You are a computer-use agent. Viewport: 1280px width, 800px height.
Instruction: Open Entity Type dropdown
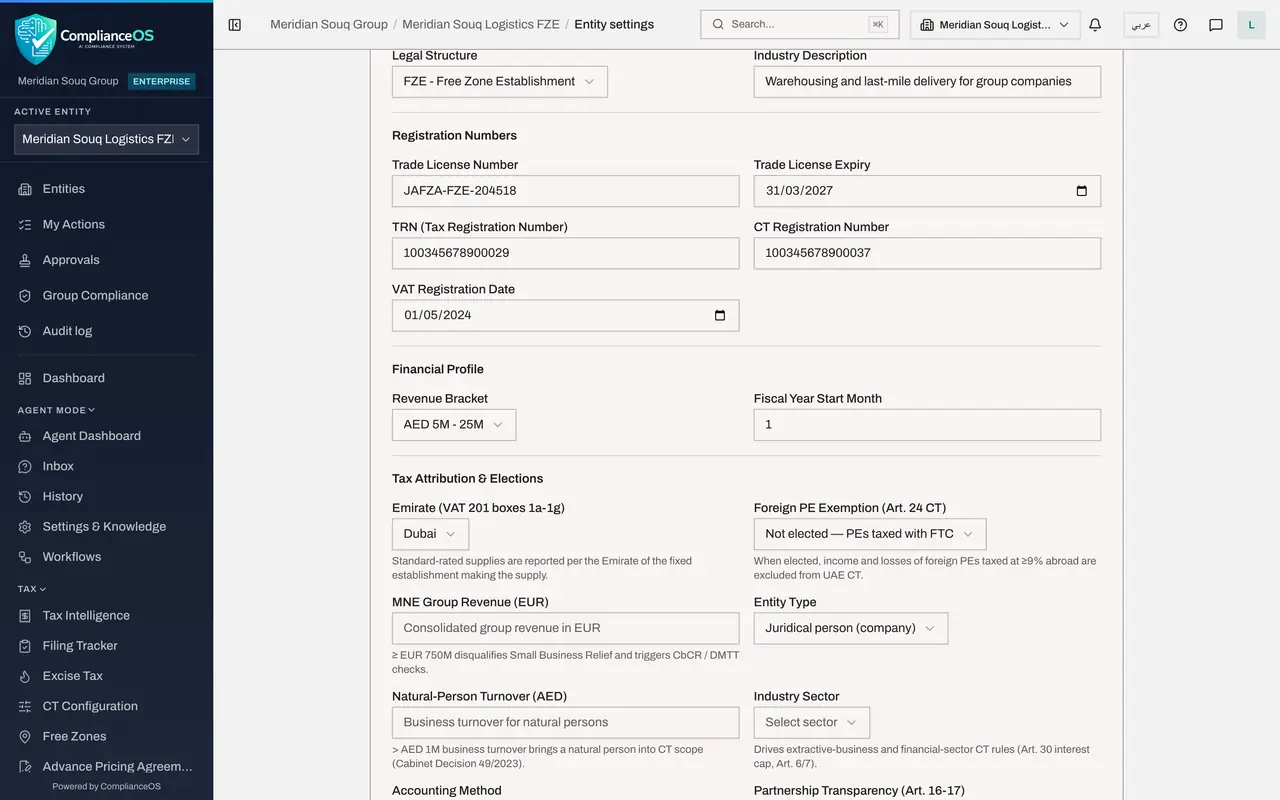pyautogui.click(x=851, y=628)
